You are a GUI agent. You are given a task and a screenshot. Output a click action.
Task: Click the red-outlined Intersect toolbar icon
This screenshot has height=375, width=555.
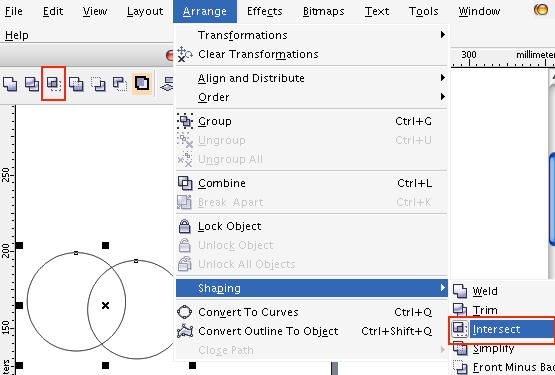(53, 84)
